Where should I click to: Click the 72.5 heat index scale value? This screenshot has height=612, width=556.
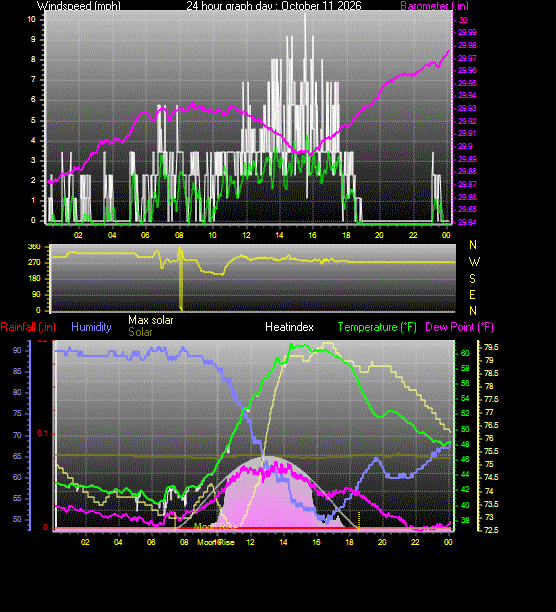coord(491,530)
